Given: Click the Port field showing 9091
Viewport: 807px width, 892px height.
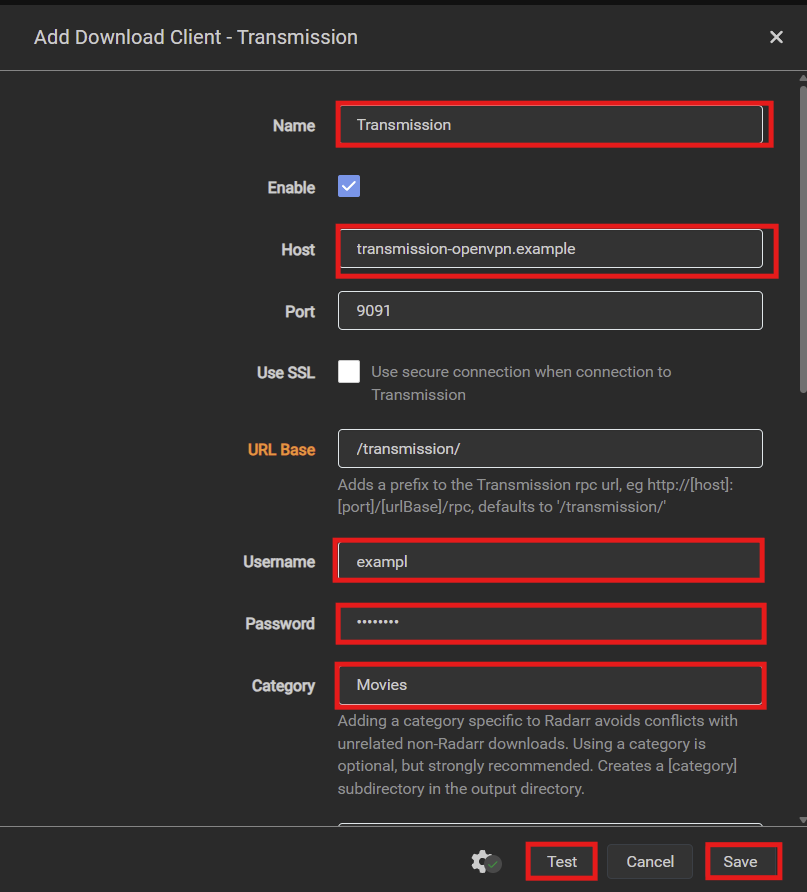Looking at the screenshot, I should tap(550, 311).
